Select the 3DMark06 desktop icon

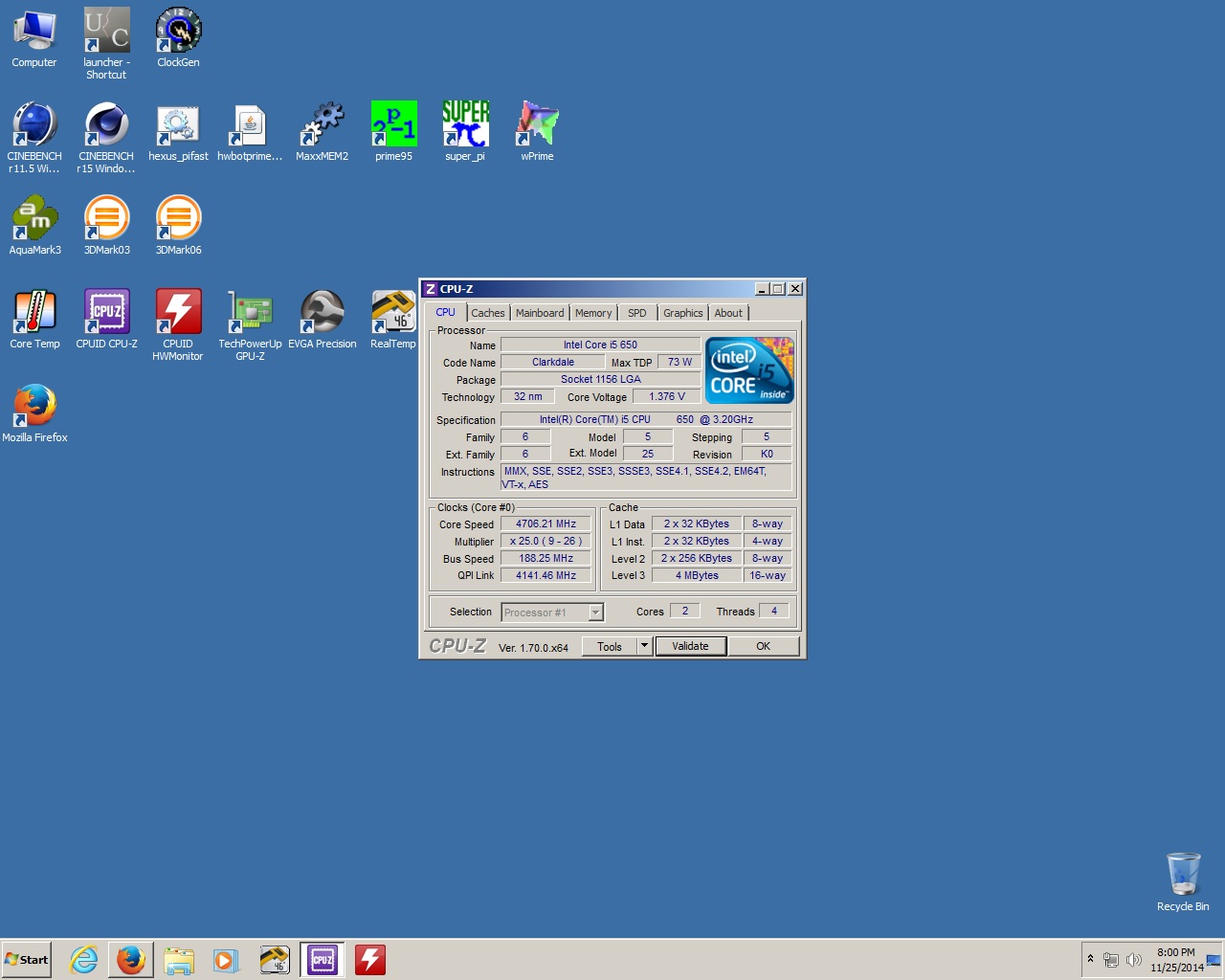[178, 226]
